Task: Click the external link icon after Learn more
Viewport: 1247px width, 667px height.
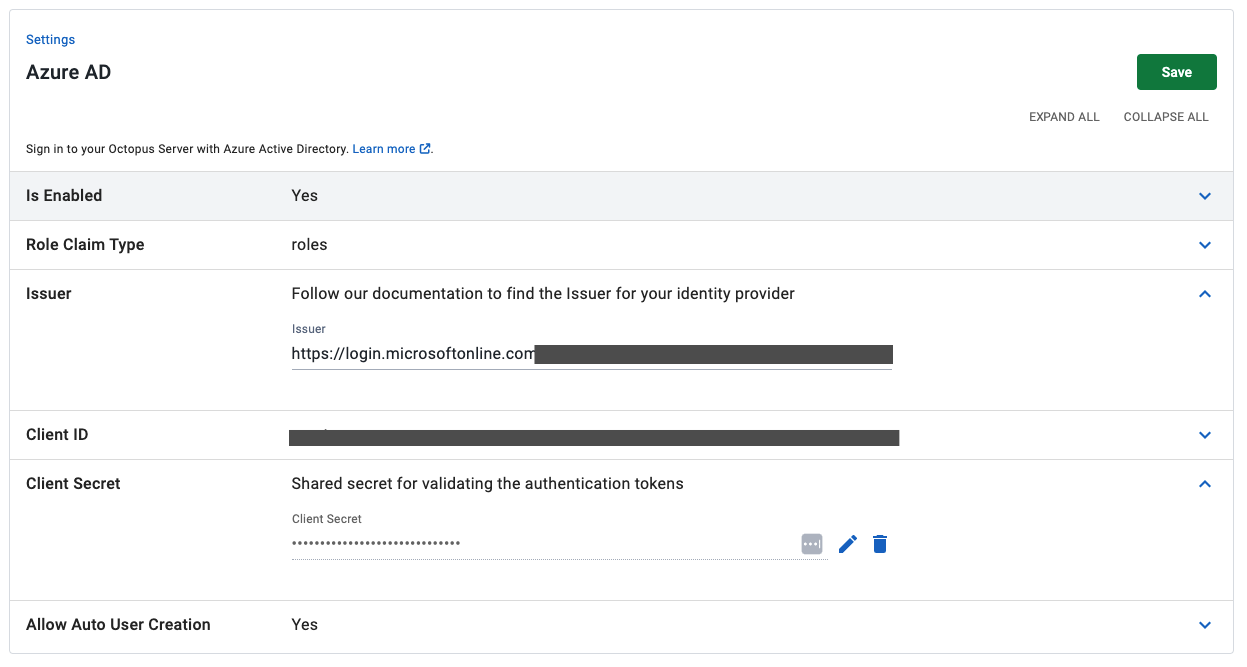Action: tap(425, 149)
